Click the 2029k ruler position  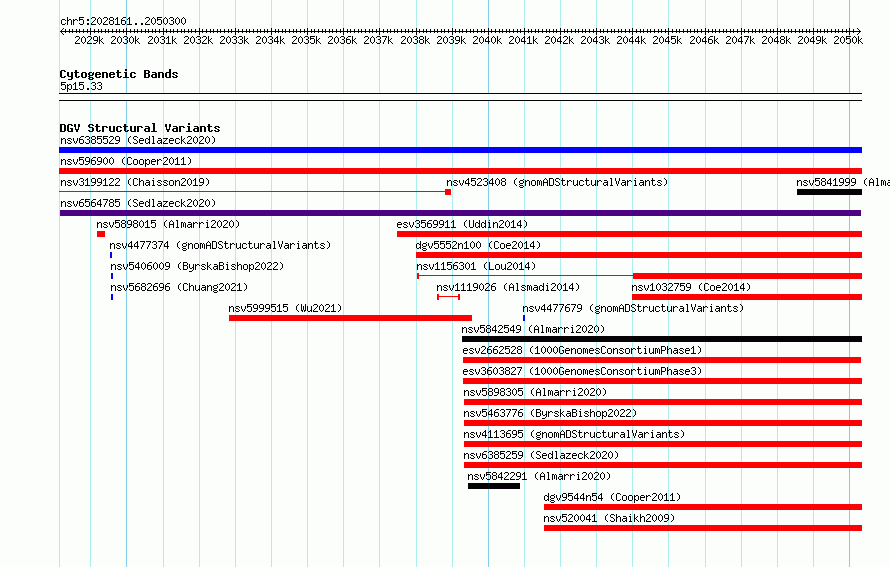coord(89,40)
